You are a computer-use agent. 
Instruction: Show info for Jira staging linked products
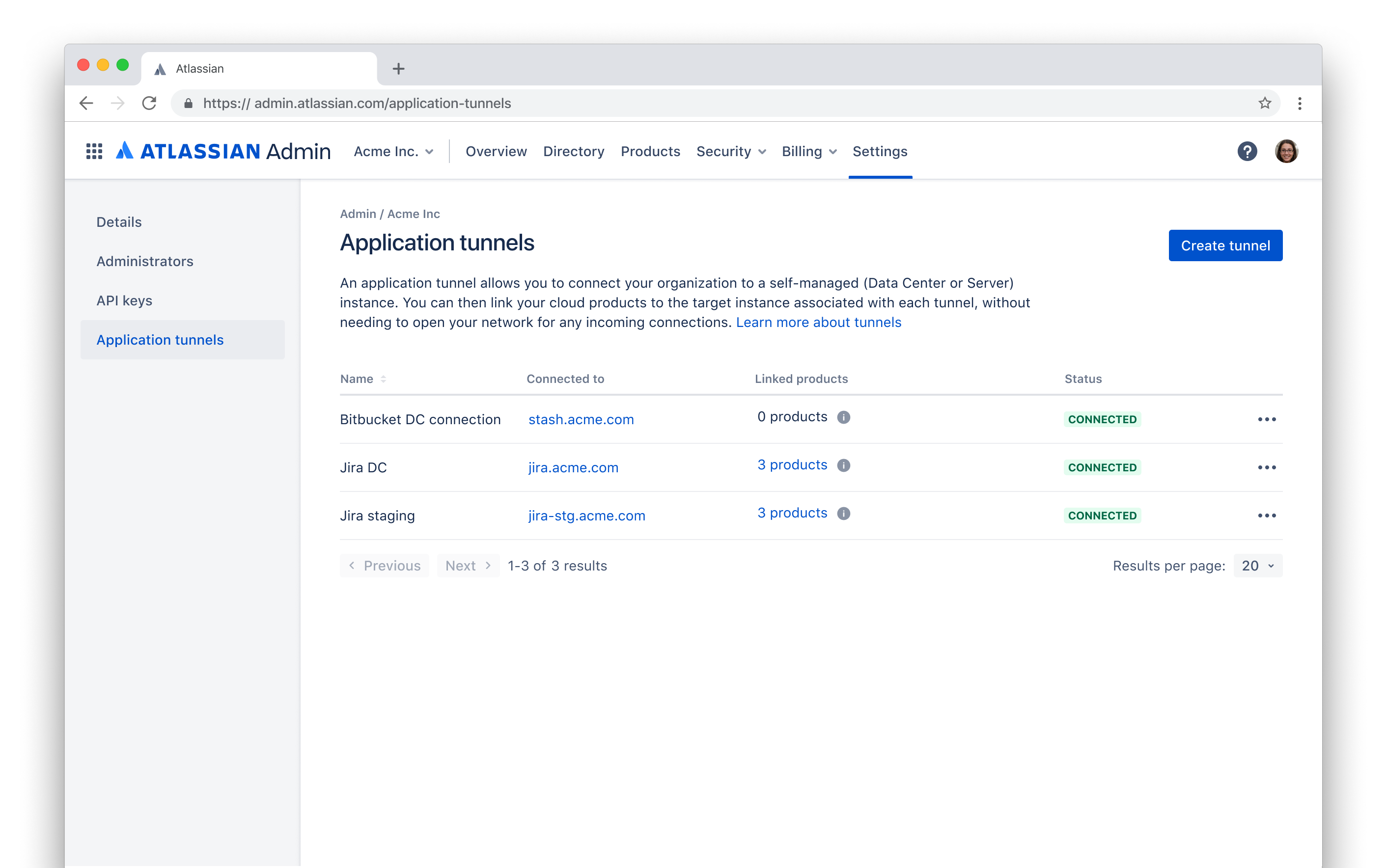tap(843, 513)
